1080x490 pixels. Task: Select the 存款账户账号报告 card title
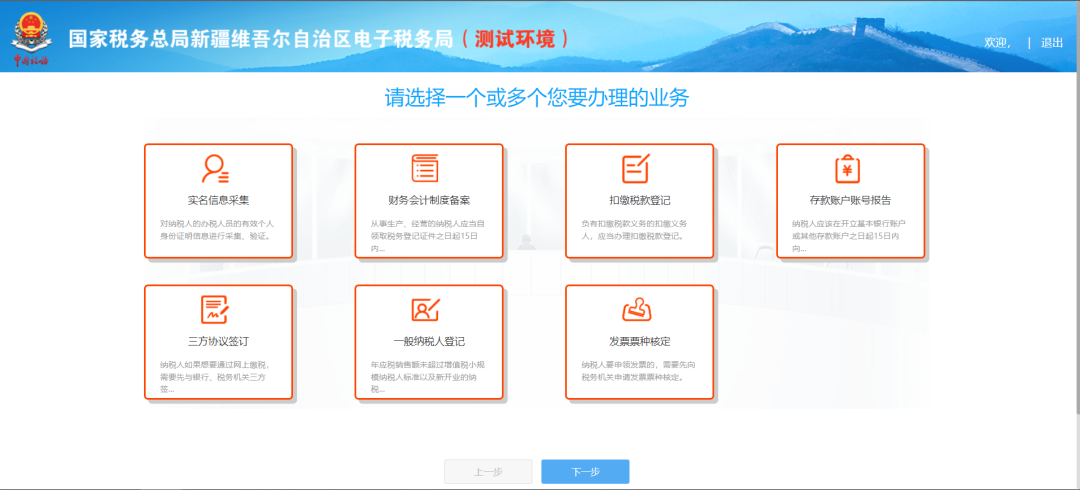851,201
